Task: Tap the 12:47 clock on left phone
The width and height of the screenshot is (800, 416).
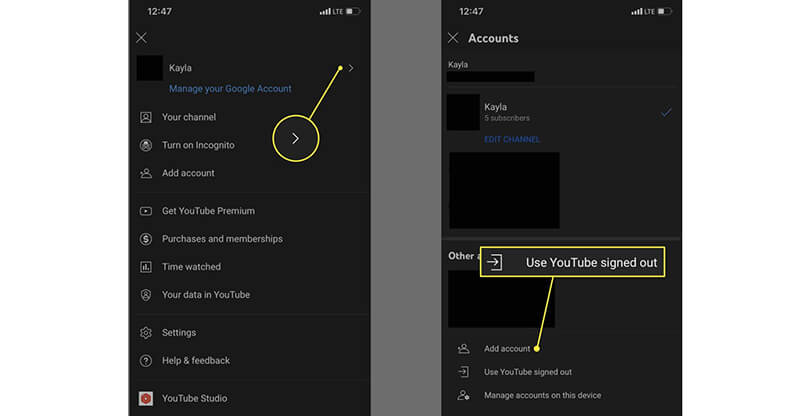Action: pyautogui.click(x=160, y=11)
